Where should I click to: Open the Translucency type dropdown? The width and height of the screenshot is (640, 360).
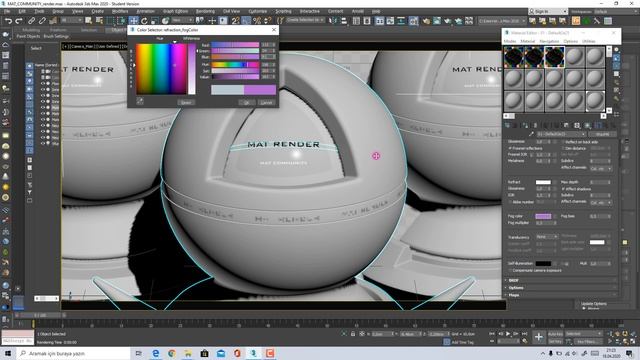pos(547,237)
